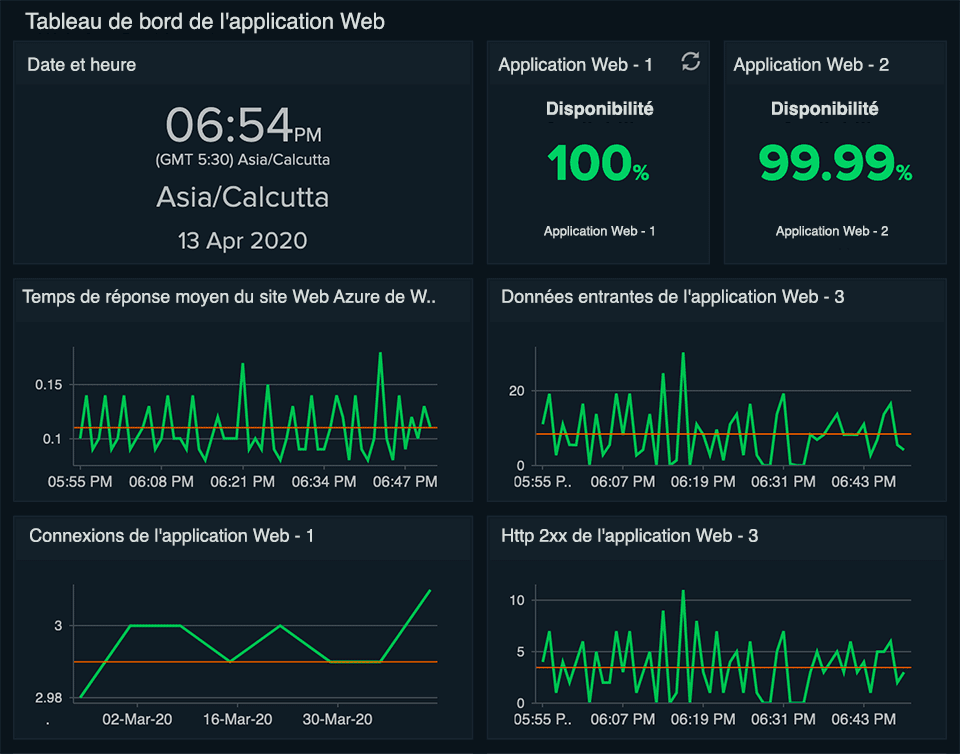
Task: Click the orange threshold line in connections chart
Action: pyautogui.click(x=250, y=661)
